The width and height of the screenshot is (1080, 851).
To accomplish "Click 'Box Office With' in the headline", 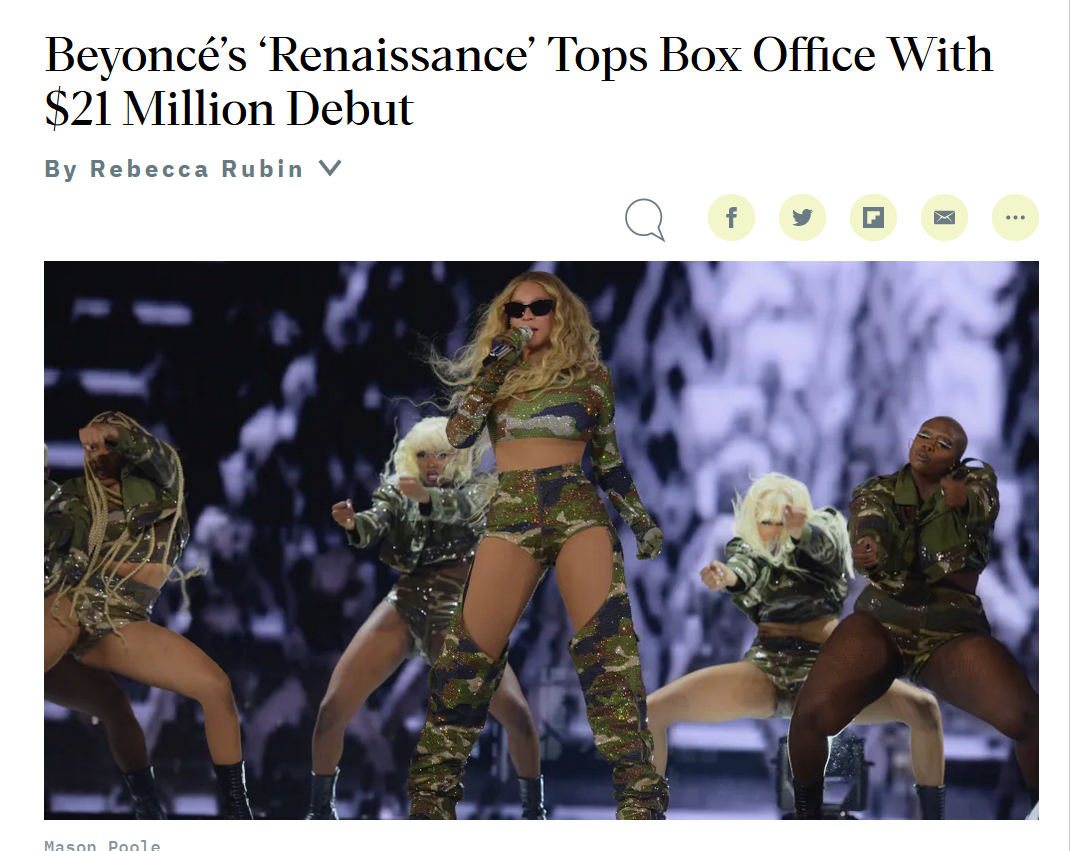I will click(826, 54).
